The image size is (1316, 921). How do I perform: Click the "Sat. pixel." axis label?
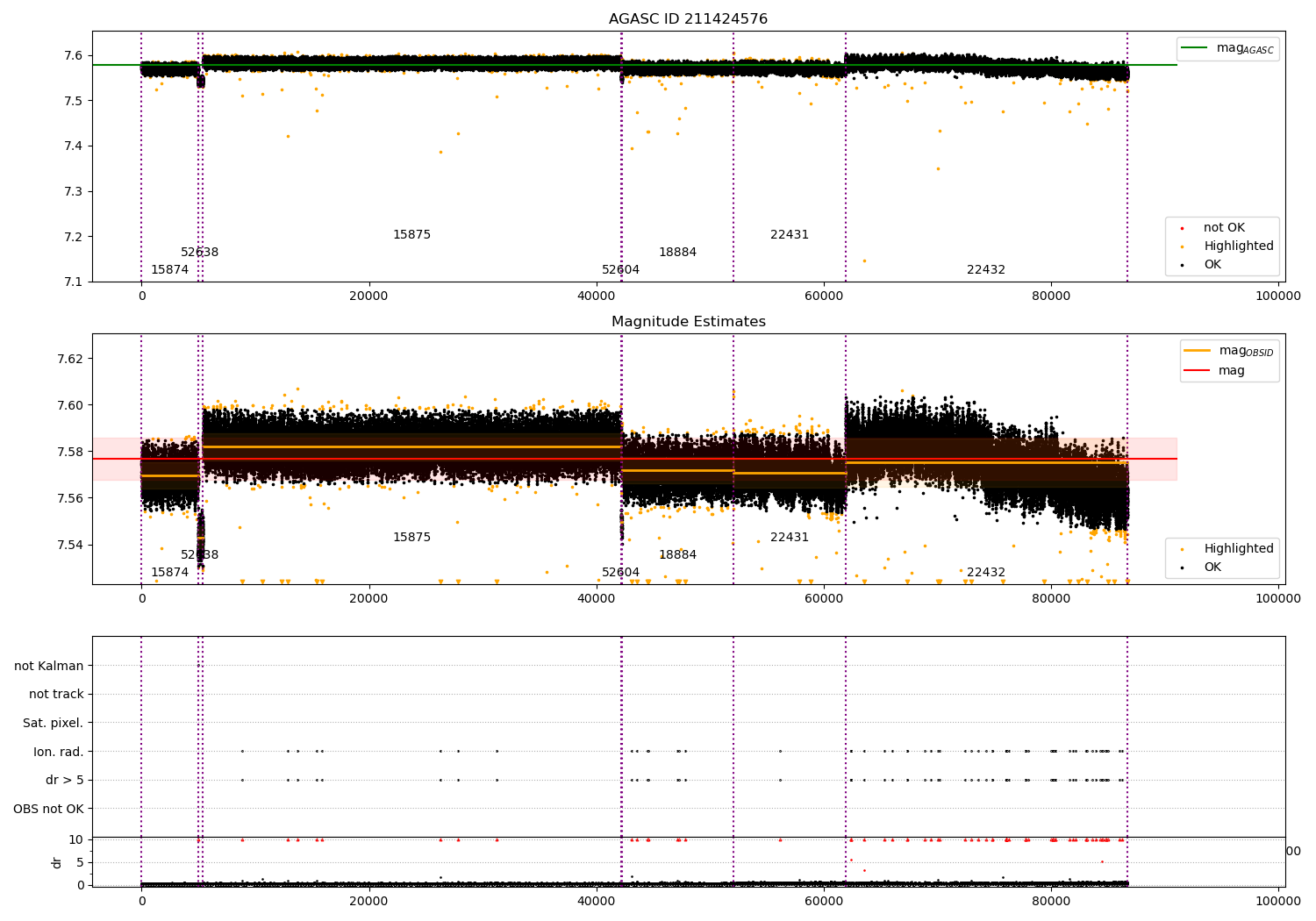[54, 723]
